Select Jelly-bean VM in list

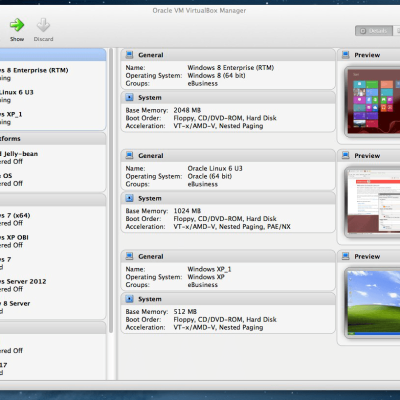[x=53, y=157]
